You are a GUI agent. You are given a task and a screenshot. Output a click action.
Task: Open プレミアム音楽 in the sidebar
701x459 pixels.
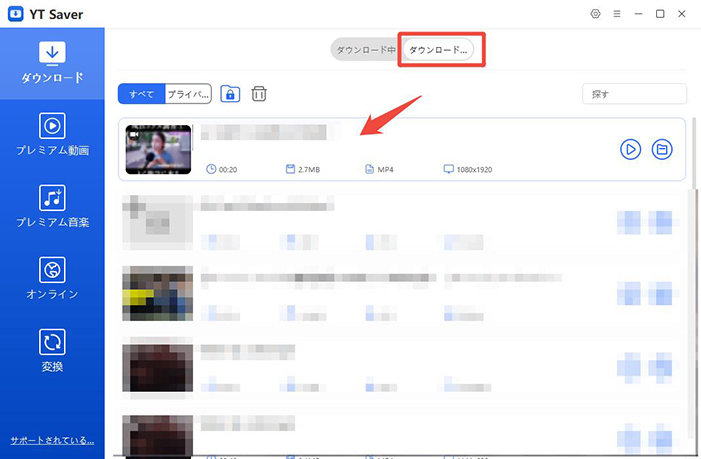click(x=52, y=206)
